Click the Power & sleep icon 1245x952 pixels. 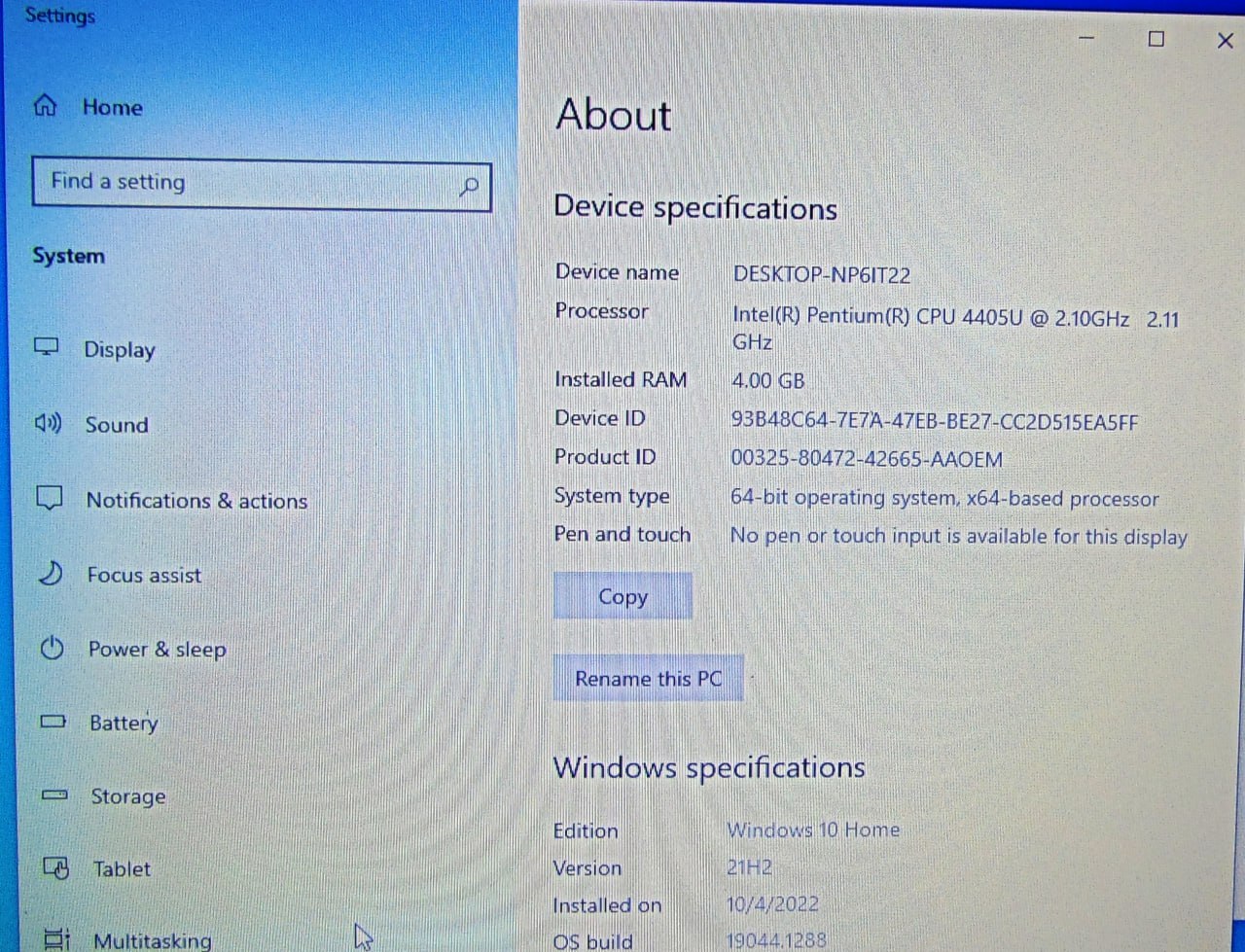click(x=53, y=648)
